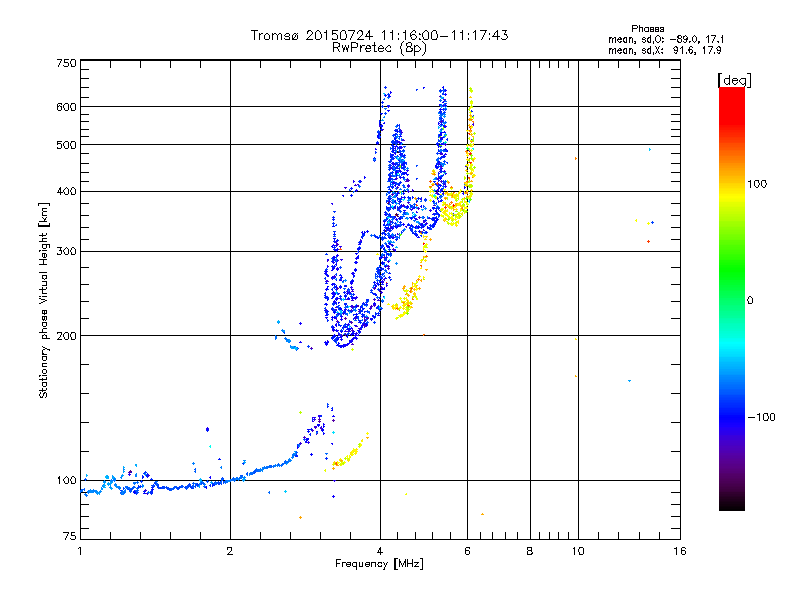
Task: Click the y-axis tick label '200'
Action: click(x=66, y=336)
